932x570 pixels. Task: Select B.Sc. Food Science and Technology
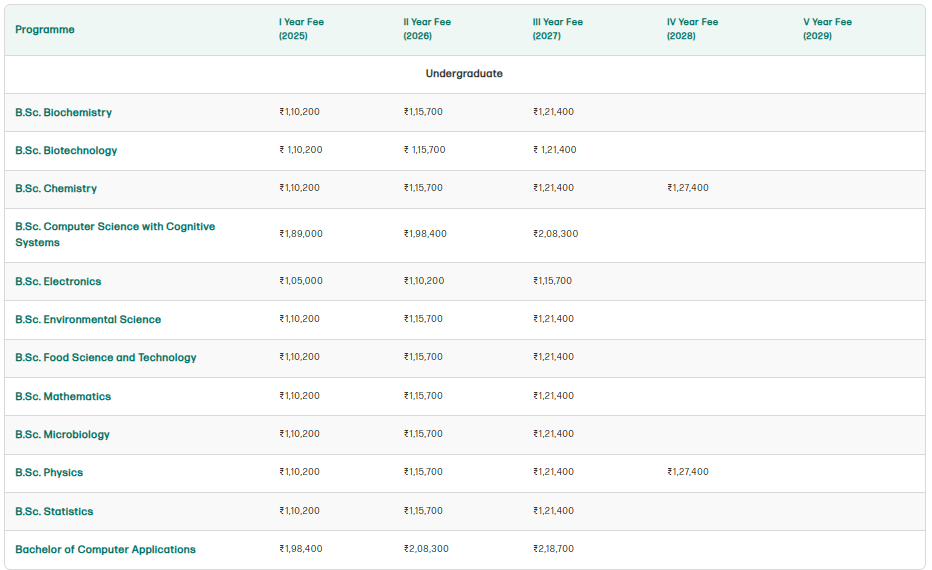click(106, 358)
